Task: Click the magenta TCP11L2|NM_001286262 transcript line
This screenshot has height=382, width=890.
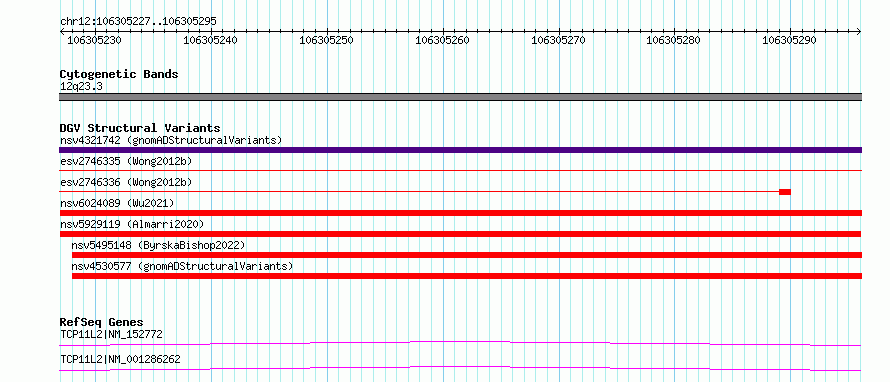Action: click(x=460, y=368)
